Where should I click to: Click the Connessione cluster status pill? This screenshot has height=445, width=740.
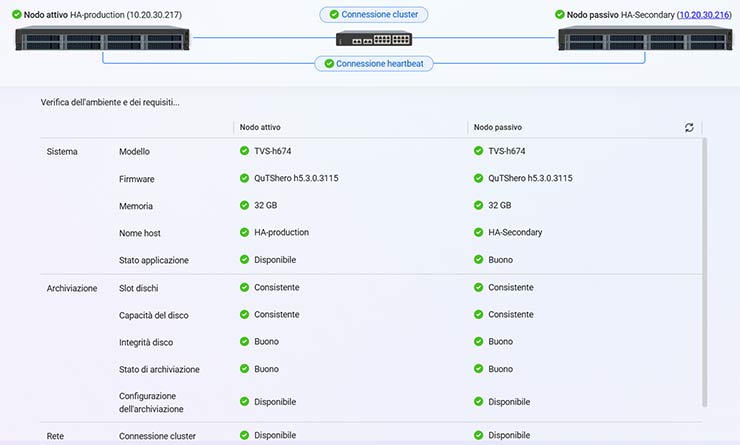click(x=374, y=15)
